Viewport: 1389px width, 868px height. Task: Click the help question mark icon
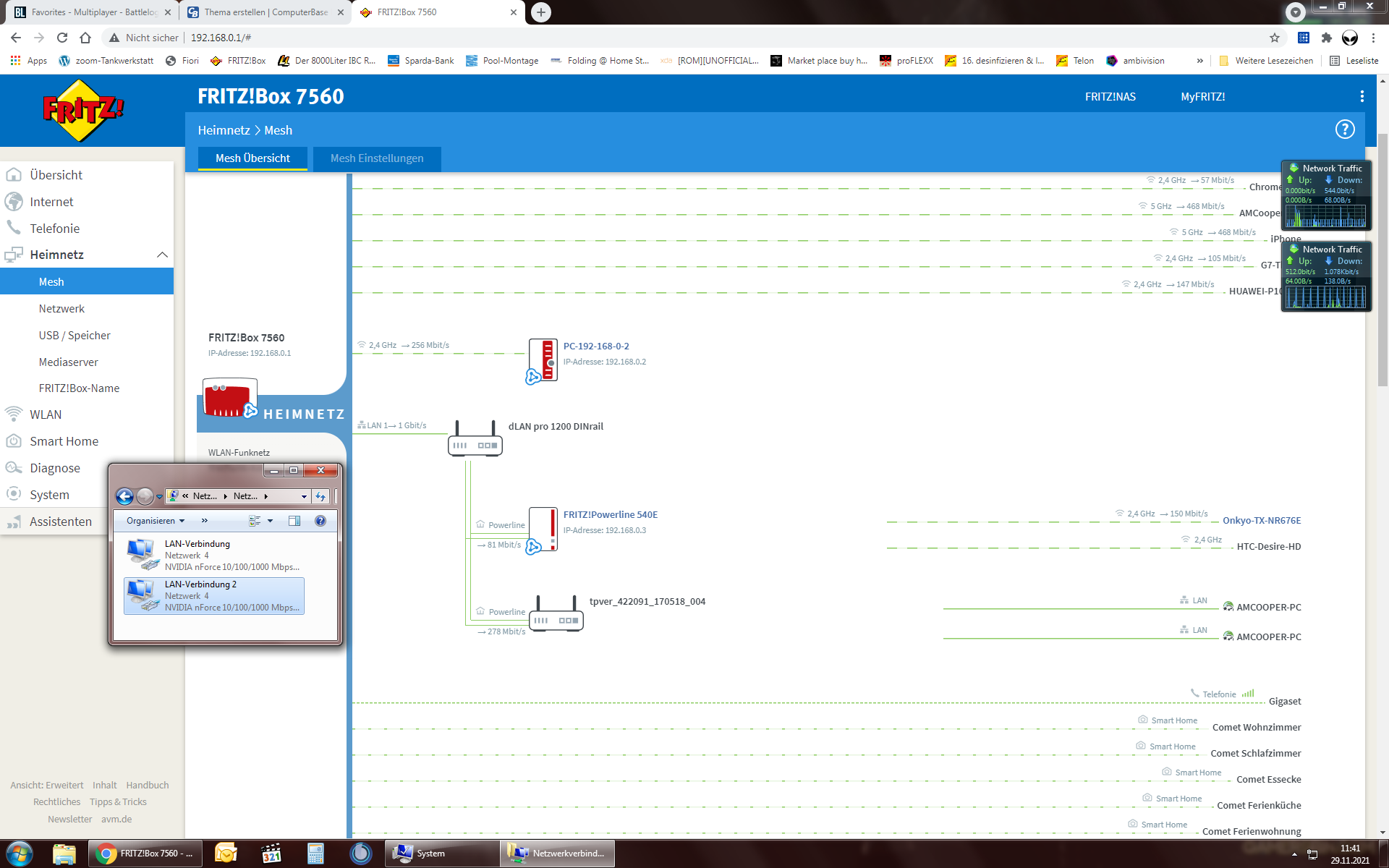(x=1344, y=129)
